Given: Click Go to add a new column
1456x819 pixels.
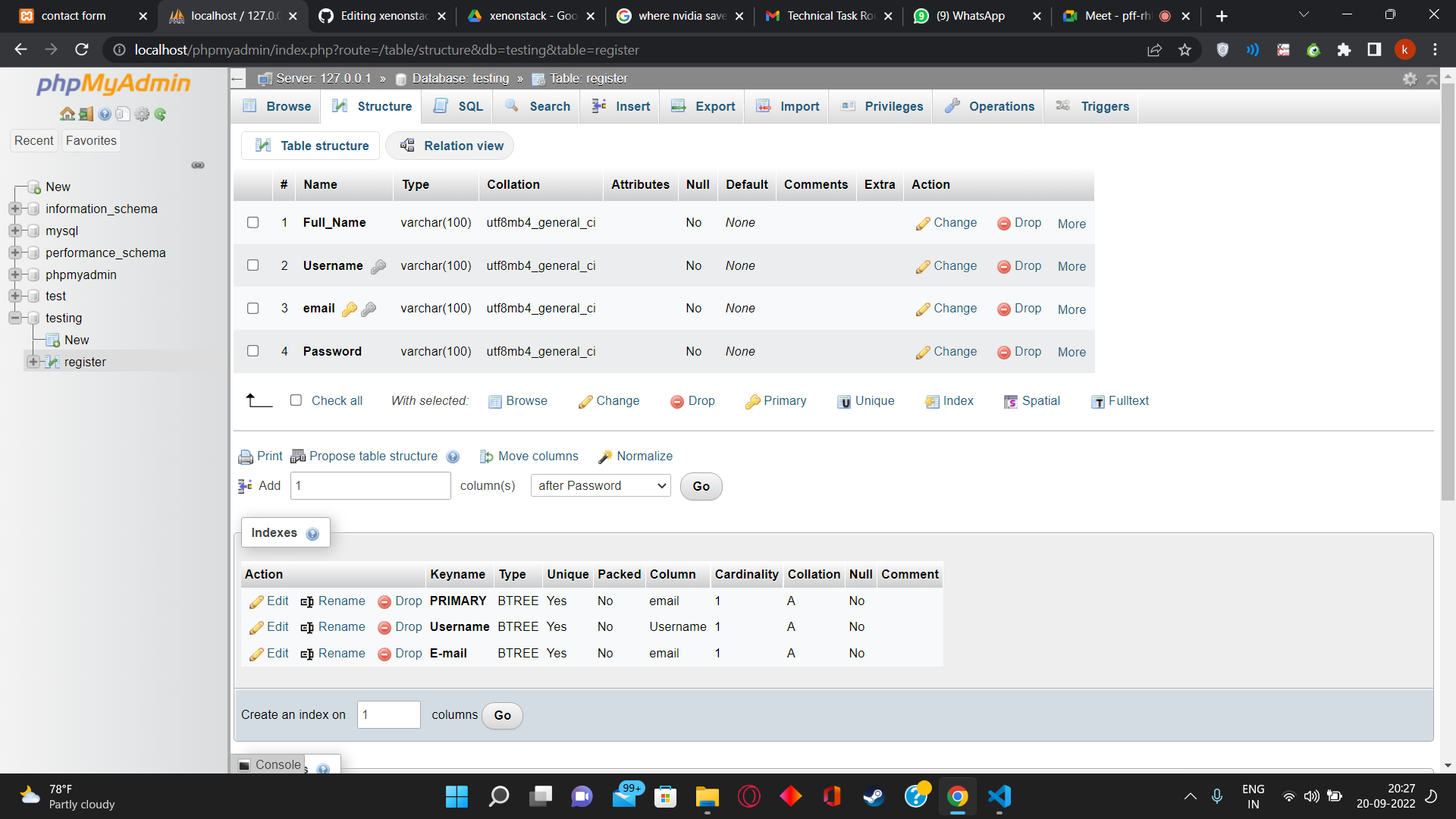Looking at the screenshot, I should (x=700, y=486).
